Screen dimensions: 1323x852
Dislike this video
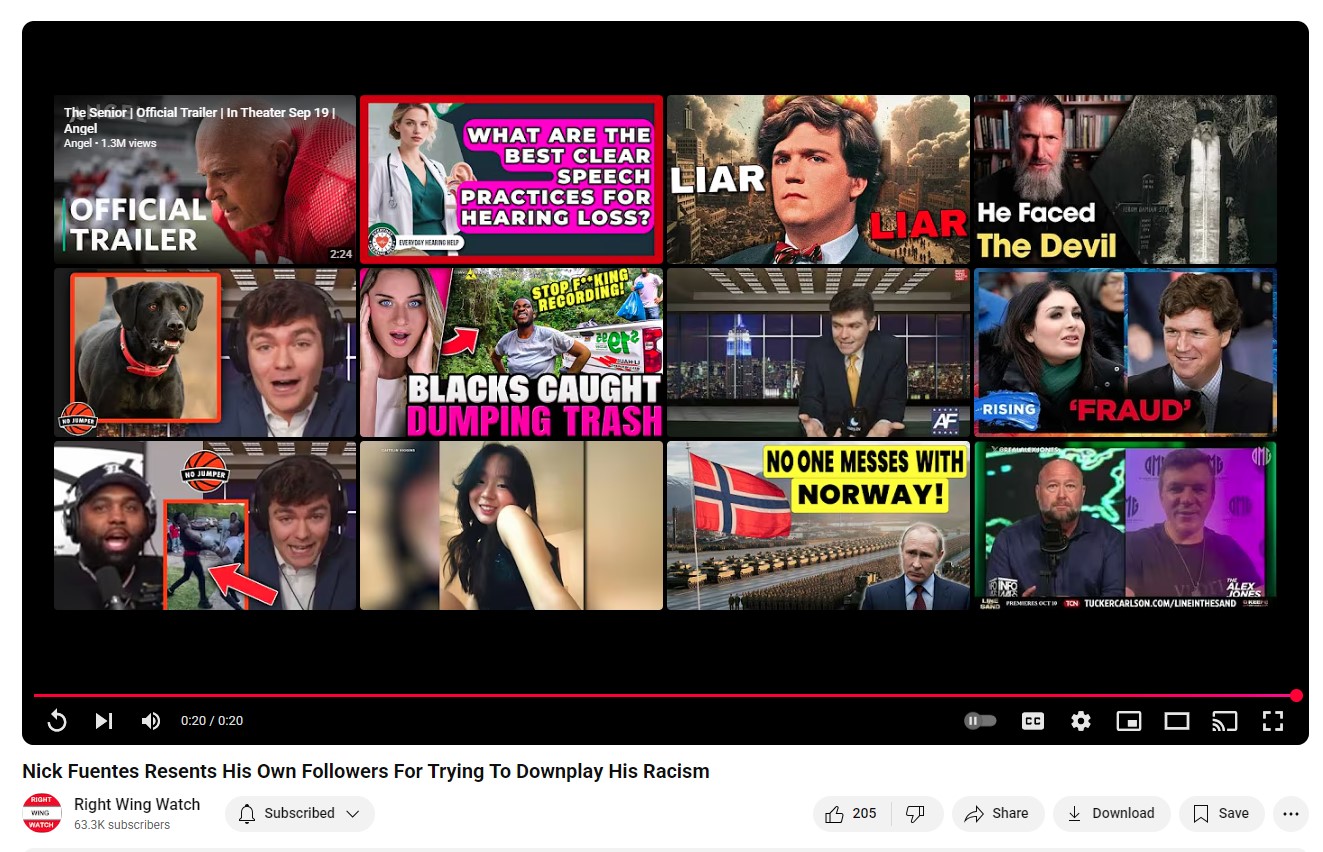click(916, 814)
